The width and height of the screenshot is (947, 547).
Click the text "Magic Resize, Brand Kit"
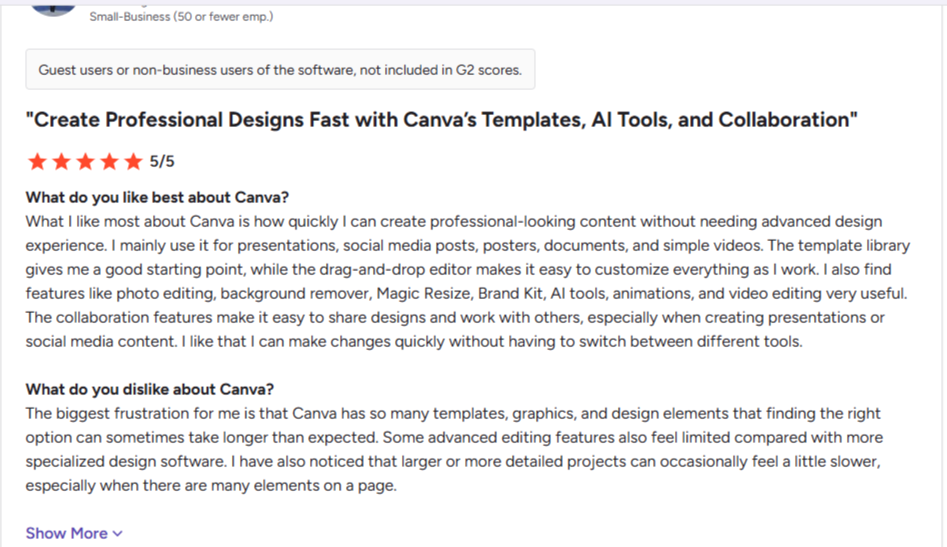coord(461,293)
